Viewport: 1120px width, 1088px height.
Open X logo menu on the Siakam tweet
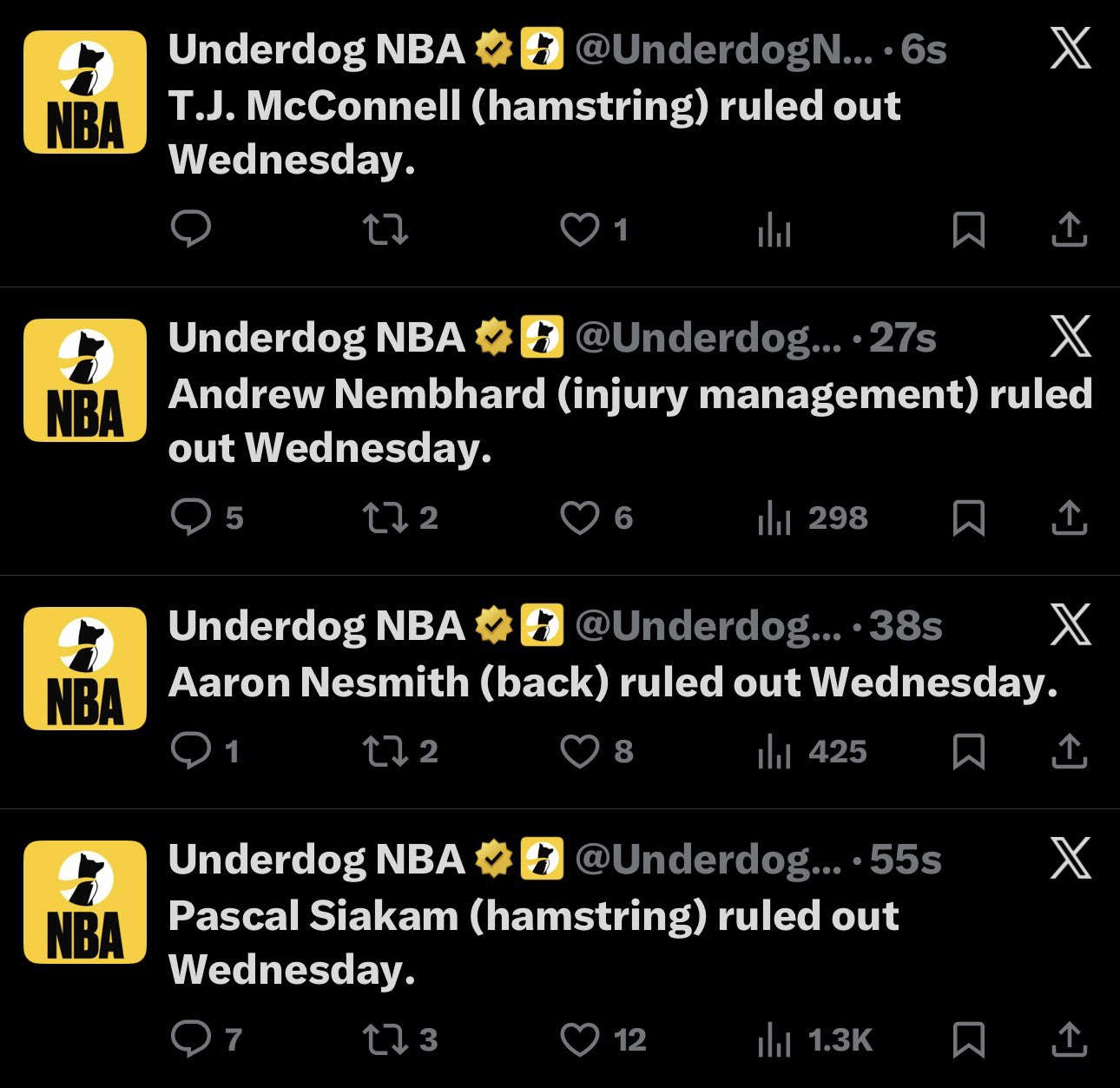[1071, 859]
